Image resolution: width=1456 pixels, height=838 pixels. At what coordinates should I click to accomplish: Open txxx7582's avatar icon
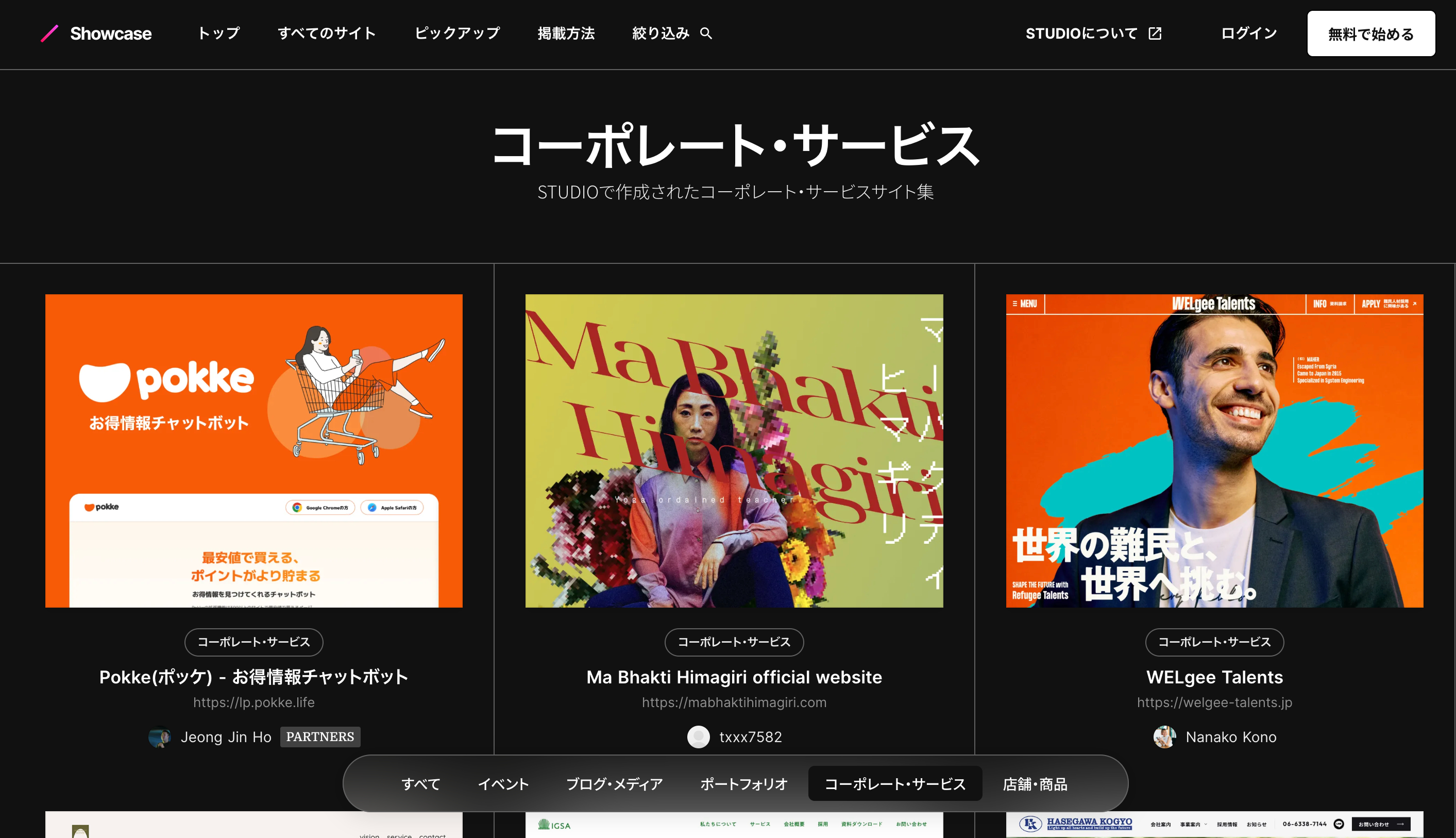[698, 736]
